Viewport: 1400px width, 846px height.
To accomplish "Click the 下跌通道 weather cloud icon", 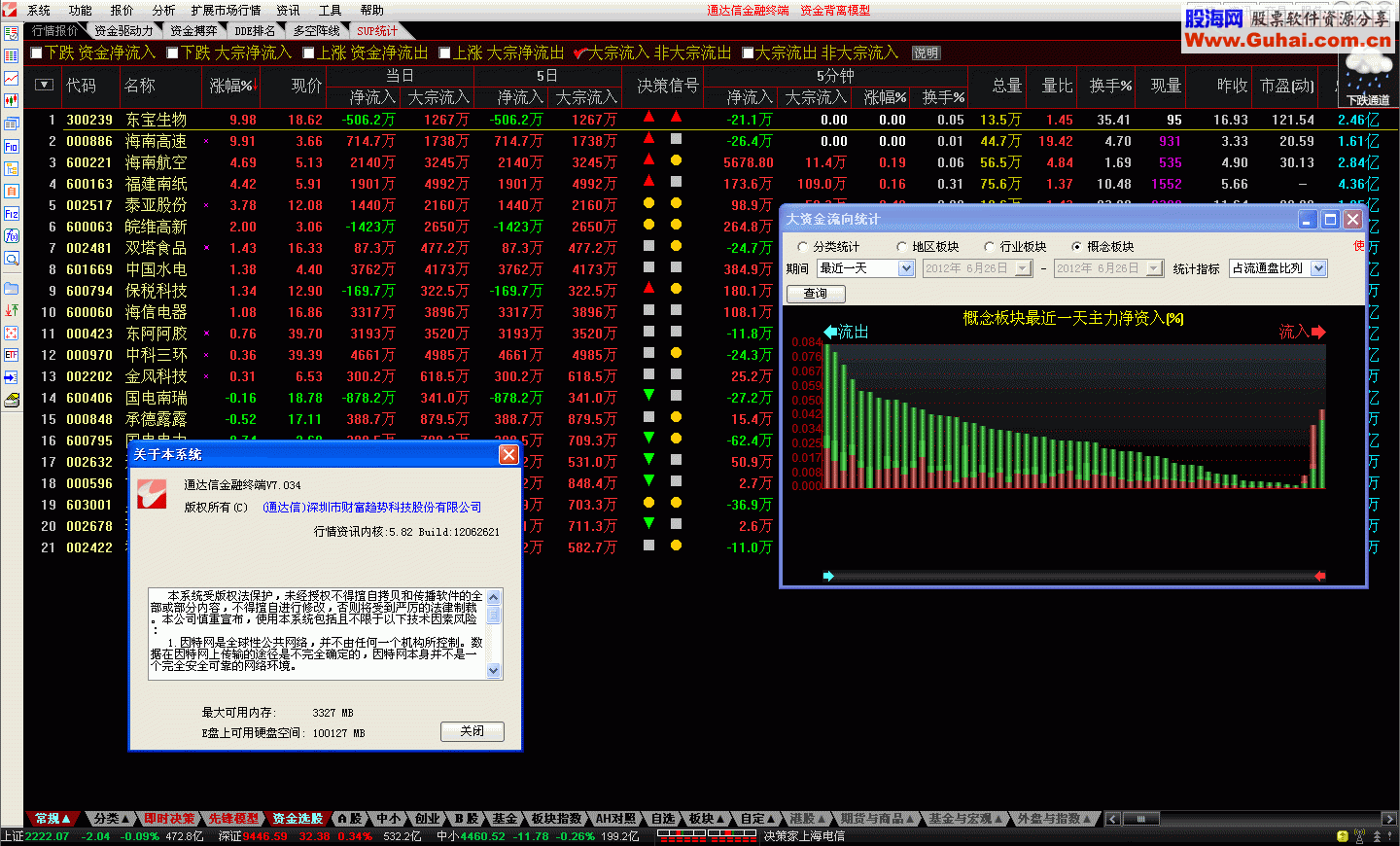I will pyautogui.click(x=1367, y=80).
